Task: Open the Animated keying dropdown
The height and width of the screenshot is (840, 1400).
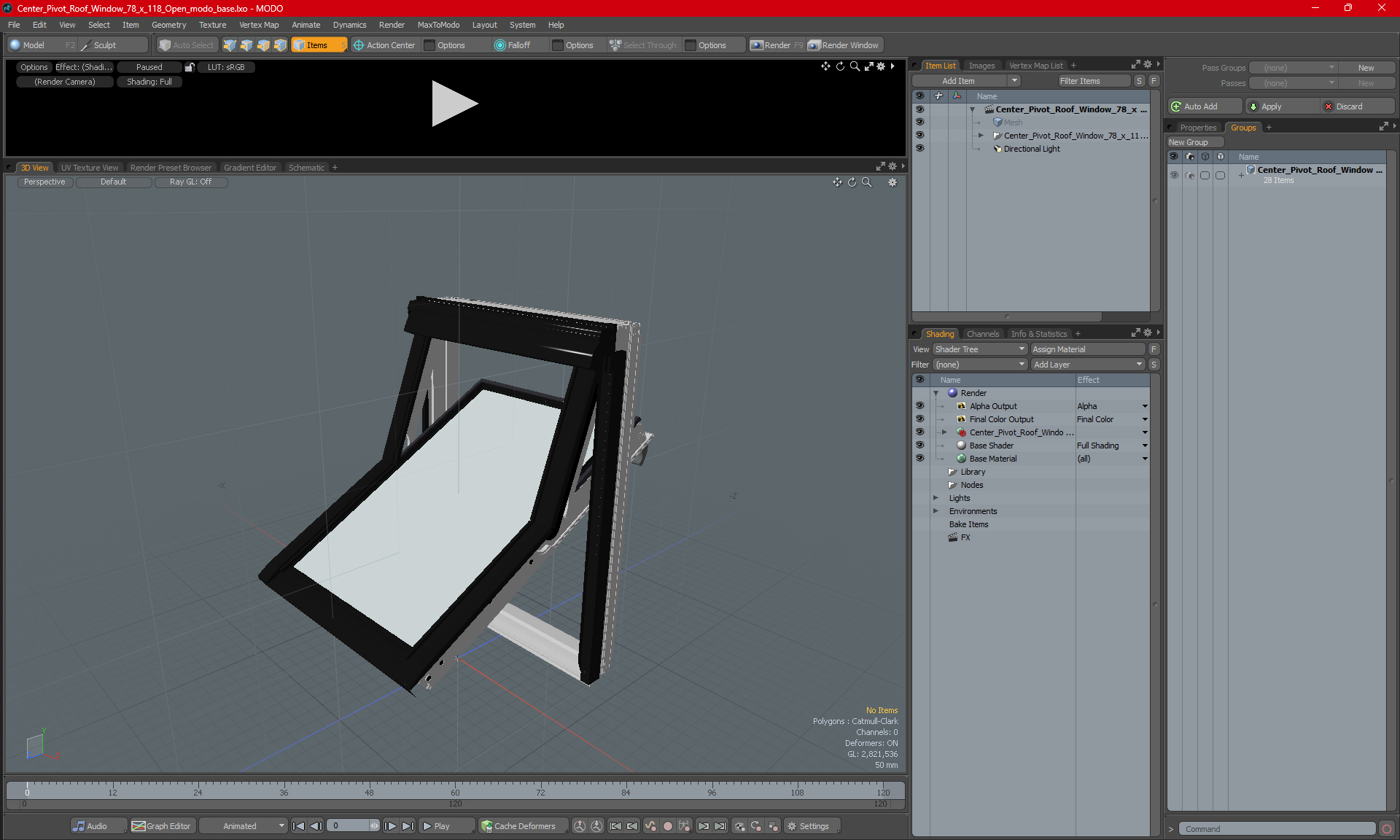Action: (244, 826)
